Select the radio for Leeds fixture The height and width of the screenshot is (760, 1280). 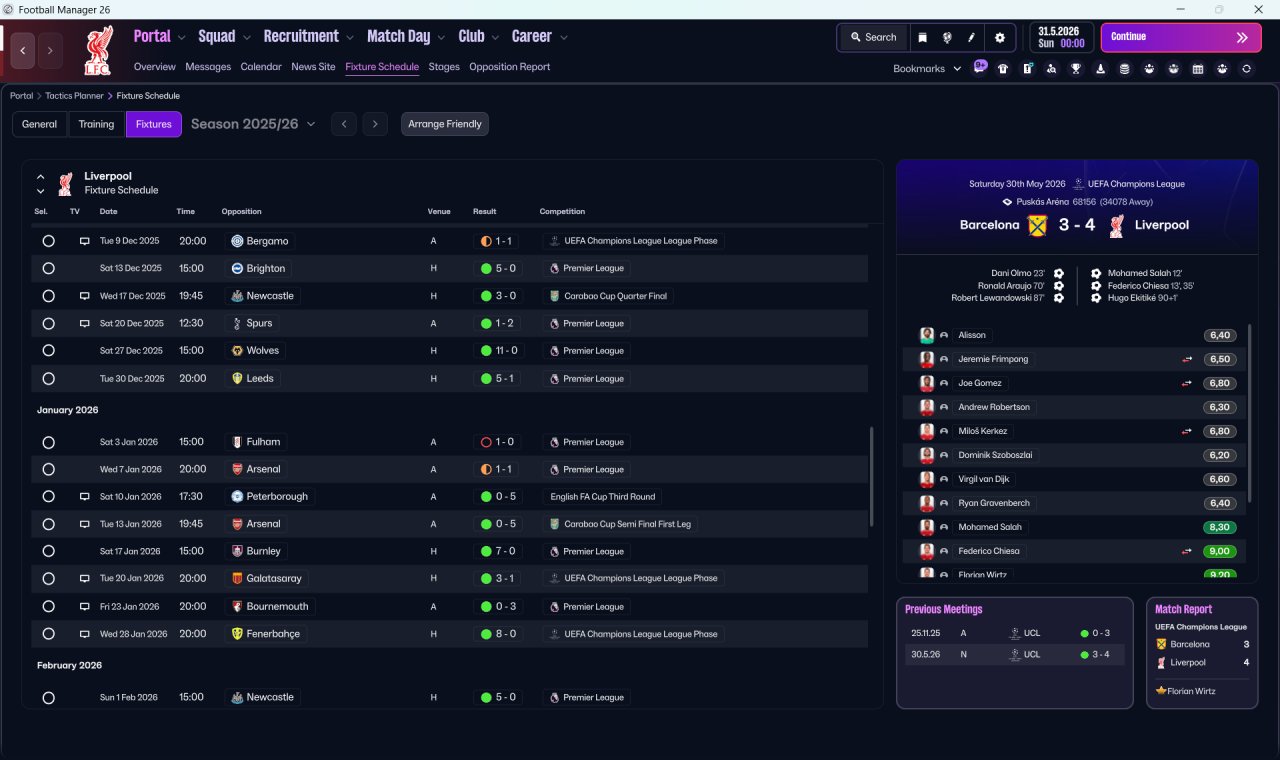[x=48, y=378]
